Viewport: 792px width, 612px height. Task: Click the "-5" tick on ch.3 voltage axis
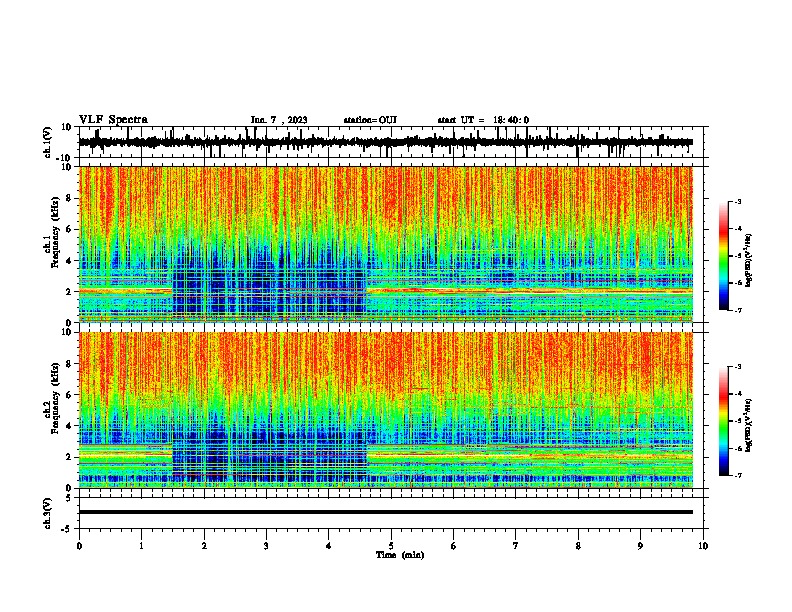click(x=67, y=529)
